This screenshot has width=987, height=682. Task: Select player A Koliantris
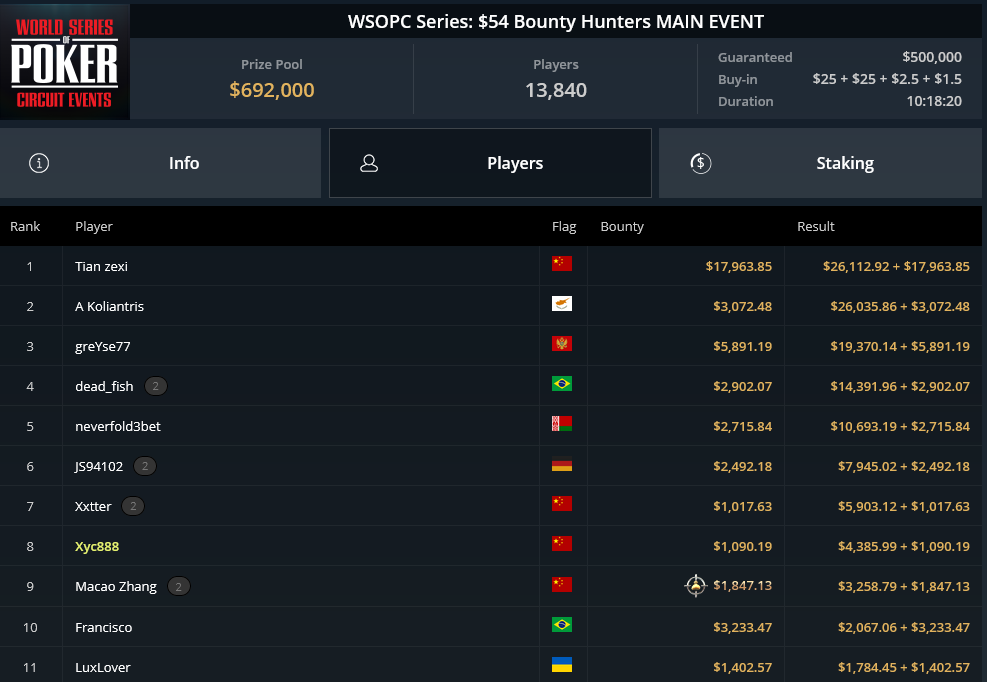(x=110, y=306)
